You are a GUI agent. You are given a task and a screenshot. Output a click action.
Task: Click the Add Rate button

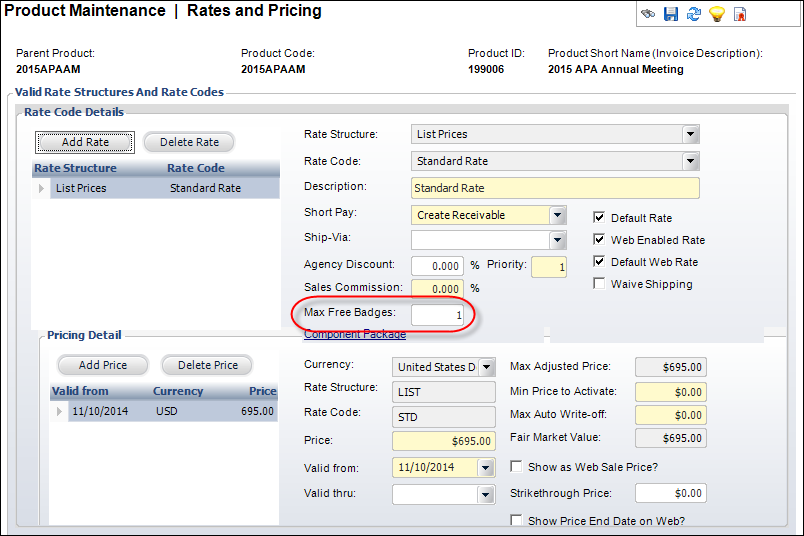(x=85, y=142)
